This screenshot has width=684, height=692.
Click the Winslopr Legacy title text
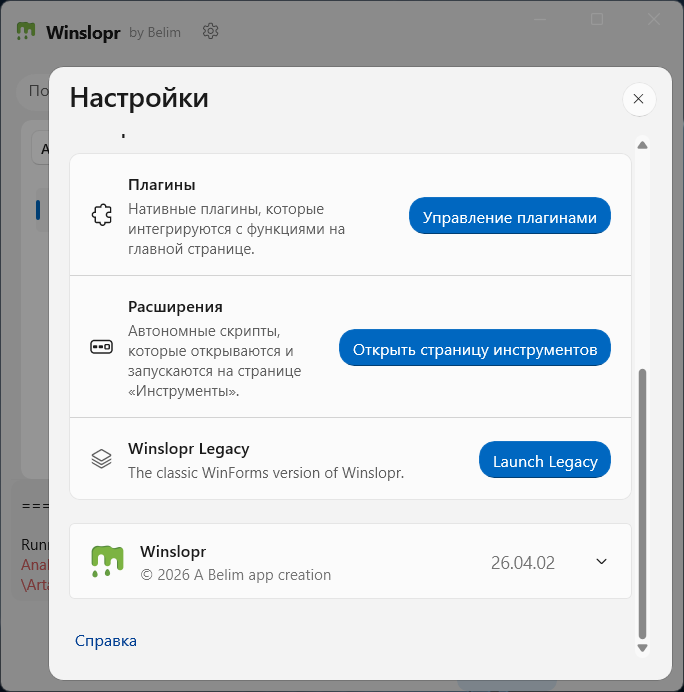[188, 449]
